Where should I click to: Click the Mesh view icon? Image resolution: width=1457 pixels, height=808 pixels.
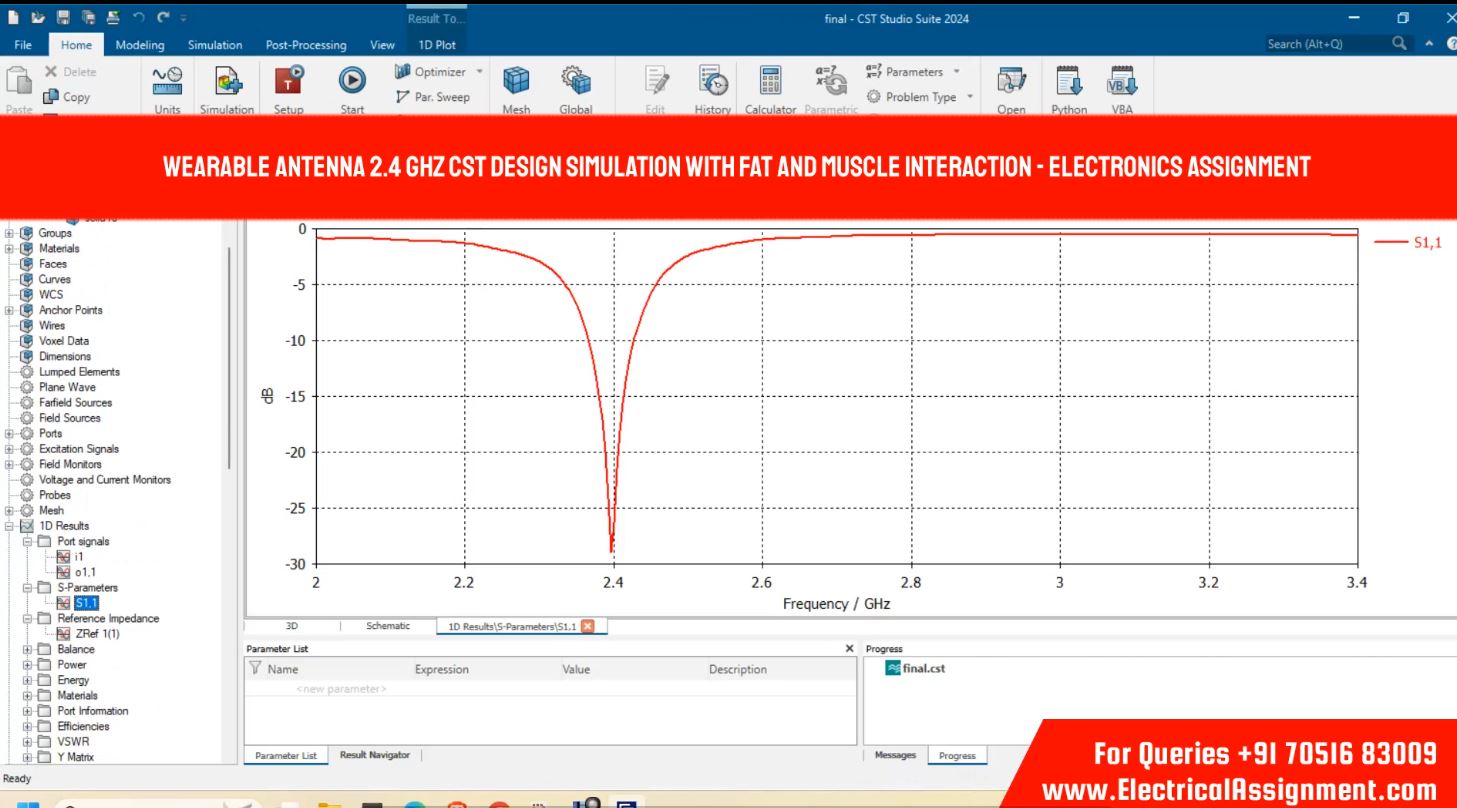click(x=516, y=82)
